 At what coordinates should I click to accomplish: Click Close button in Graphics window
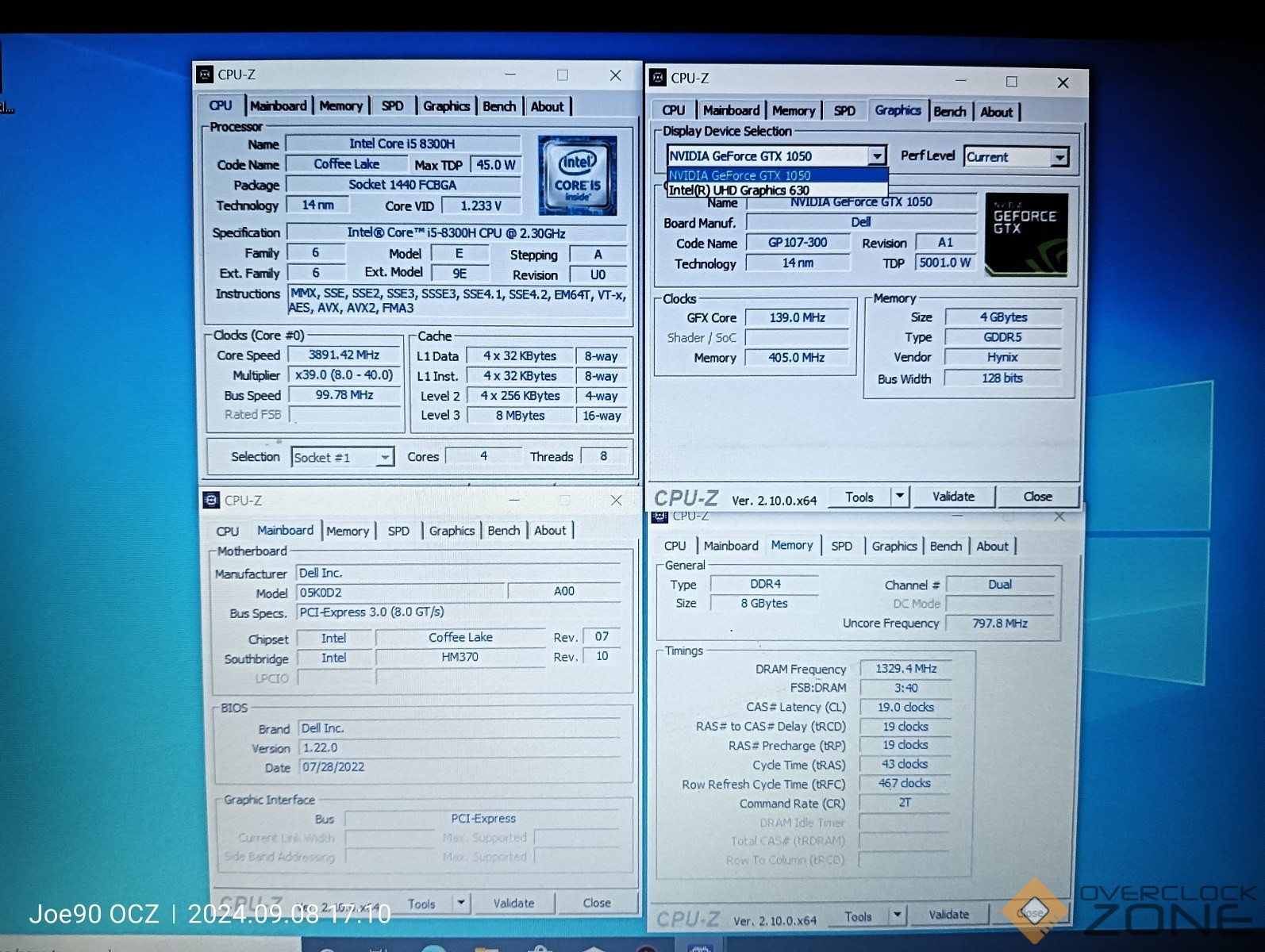tap(1037, 497)
